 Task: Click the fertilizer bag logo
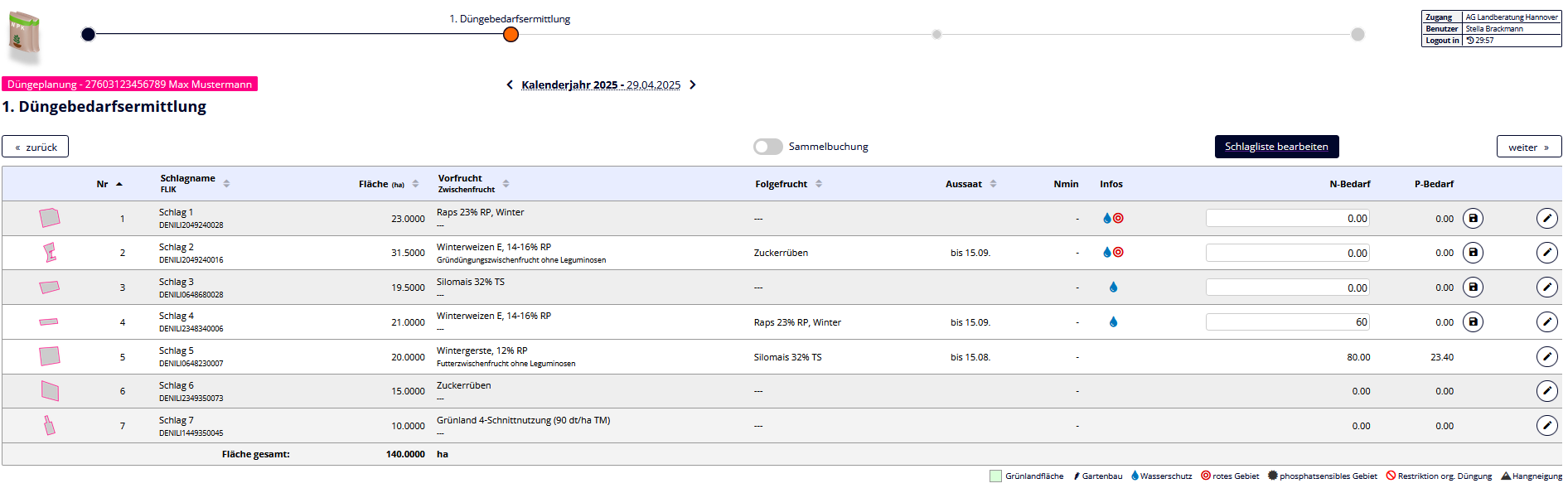(x=24, y=36)
